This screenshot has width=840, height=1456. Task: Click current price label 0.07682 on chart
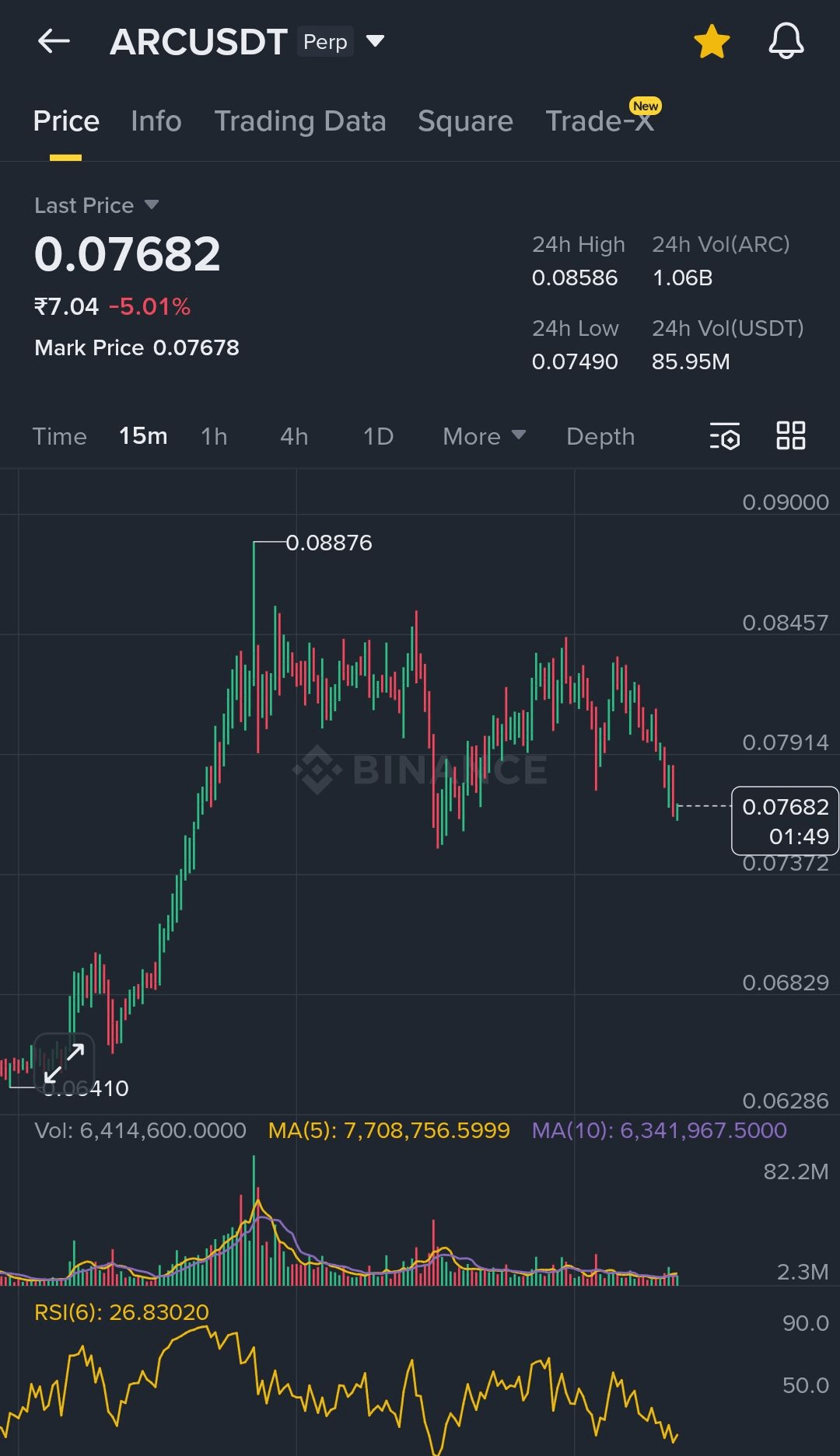point(785,821)
